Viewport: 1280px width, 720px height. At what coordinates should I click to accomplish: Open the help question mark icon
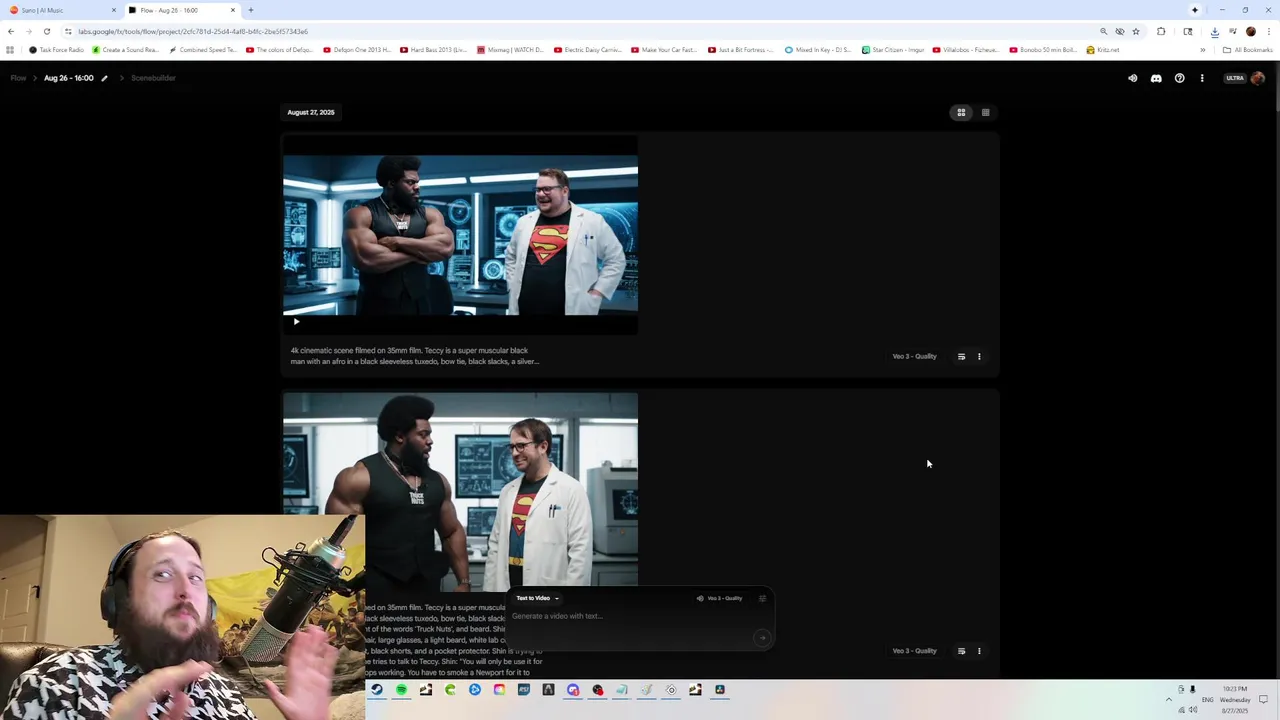(1179, 78)
